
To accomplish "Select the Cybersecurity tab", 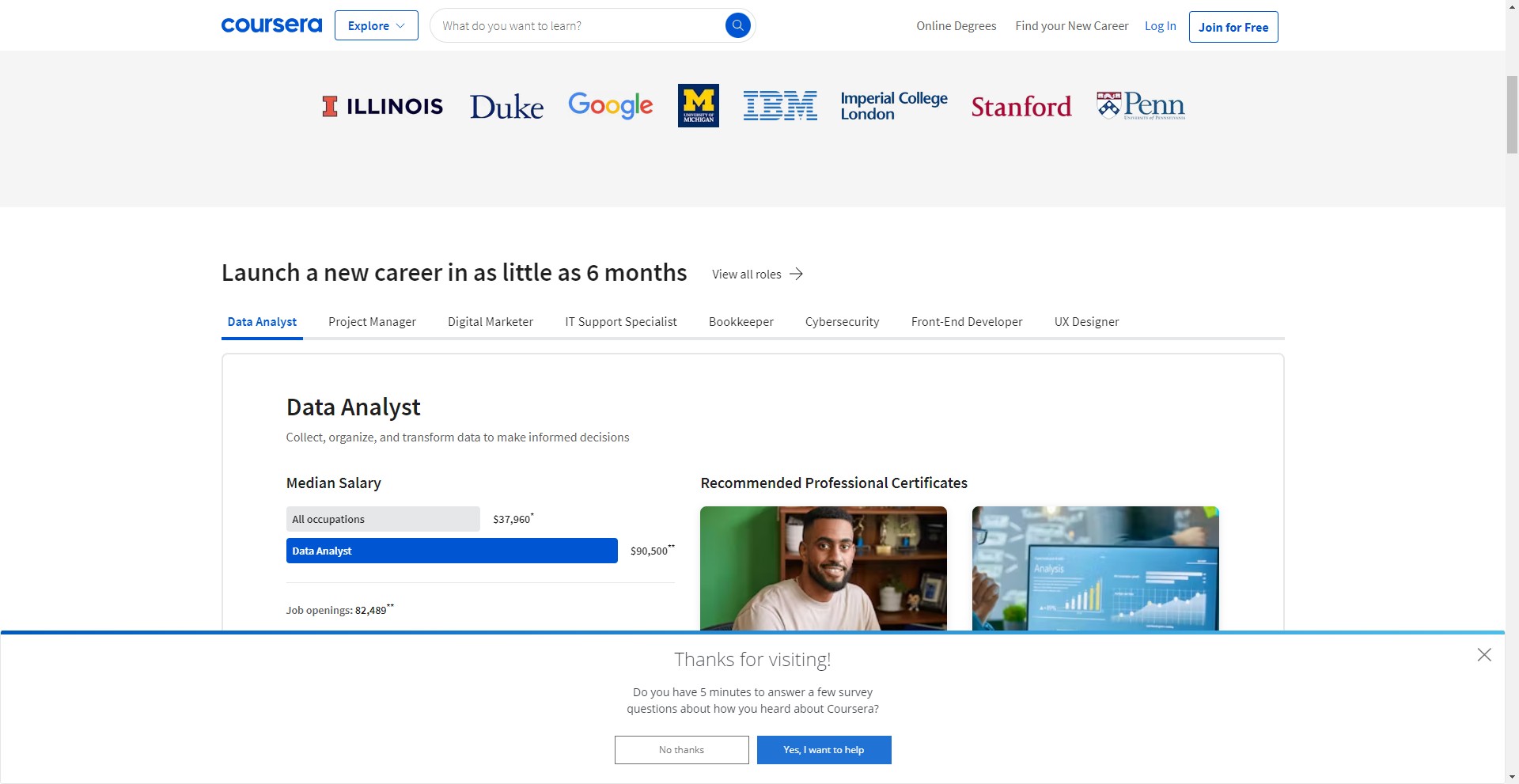I will [842, 322].
